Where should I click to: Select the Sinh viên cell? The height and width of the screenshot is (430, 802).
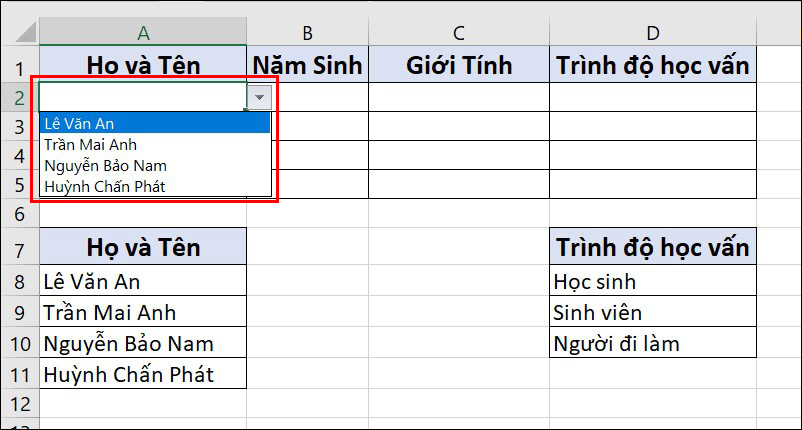653,311
